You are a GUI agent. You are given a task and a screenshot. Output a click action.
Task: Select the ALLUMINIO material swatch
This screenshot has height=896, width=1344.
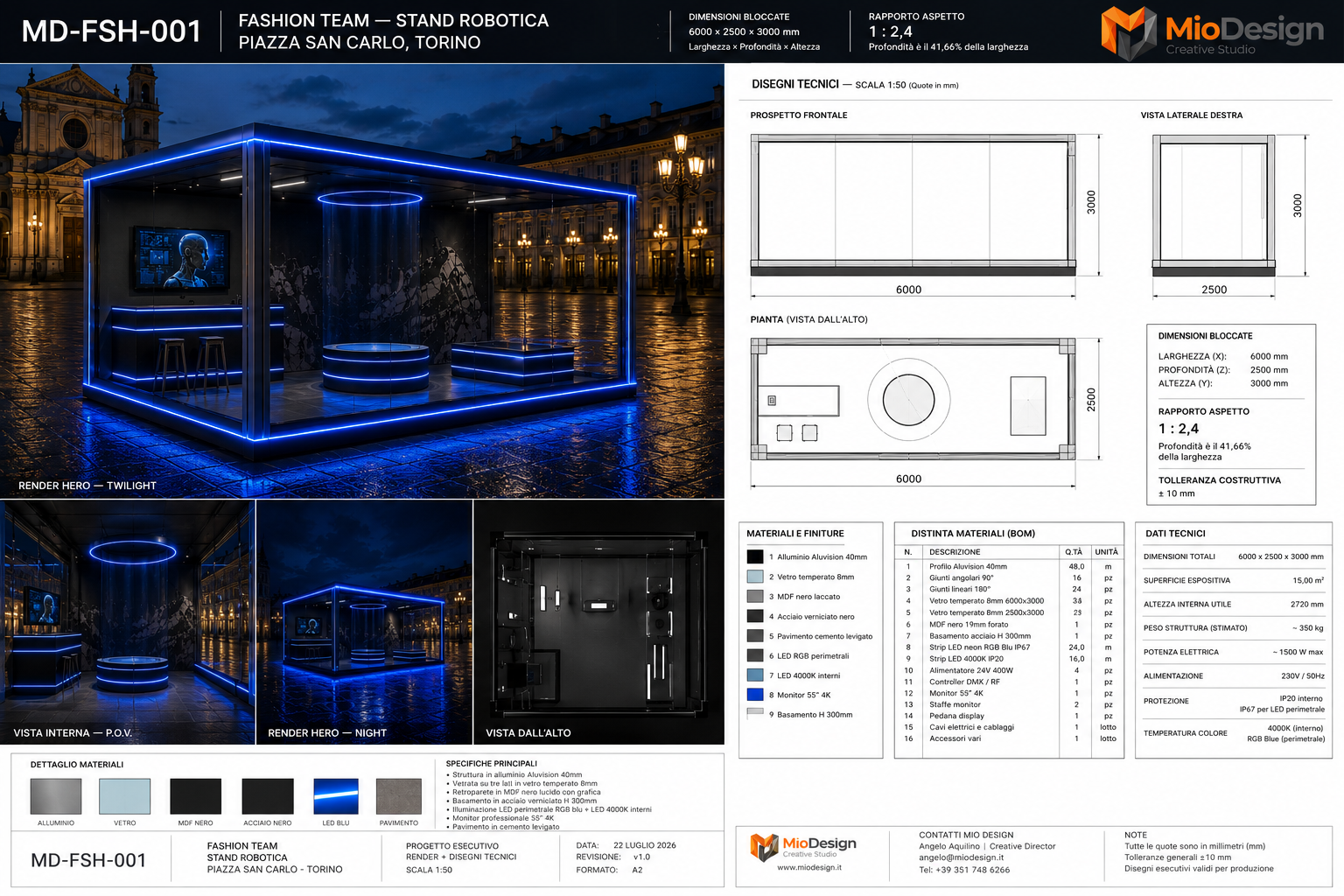tap(56, 796)
